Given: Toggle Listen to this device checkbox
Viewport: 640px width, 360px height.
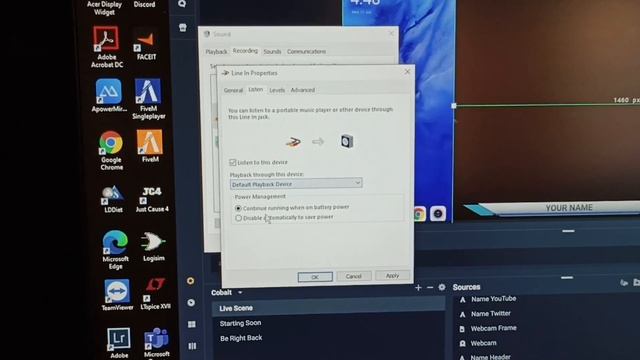Looking at the screenshot, I should point(233,162).
